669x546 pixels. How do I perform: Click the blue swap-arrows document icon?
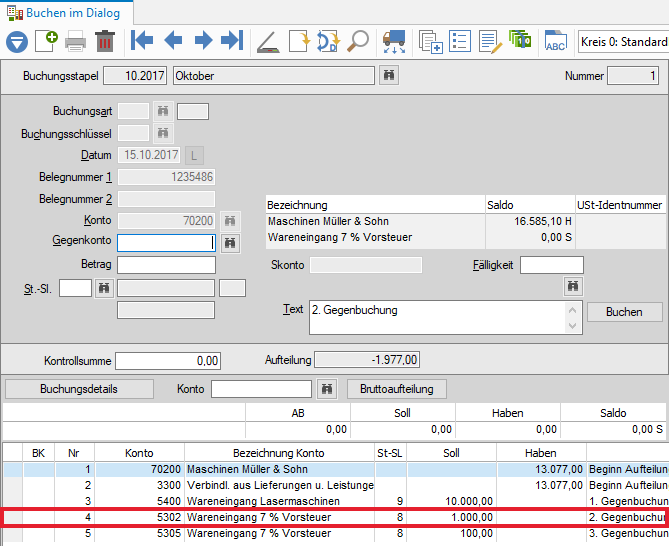[329, 41]
